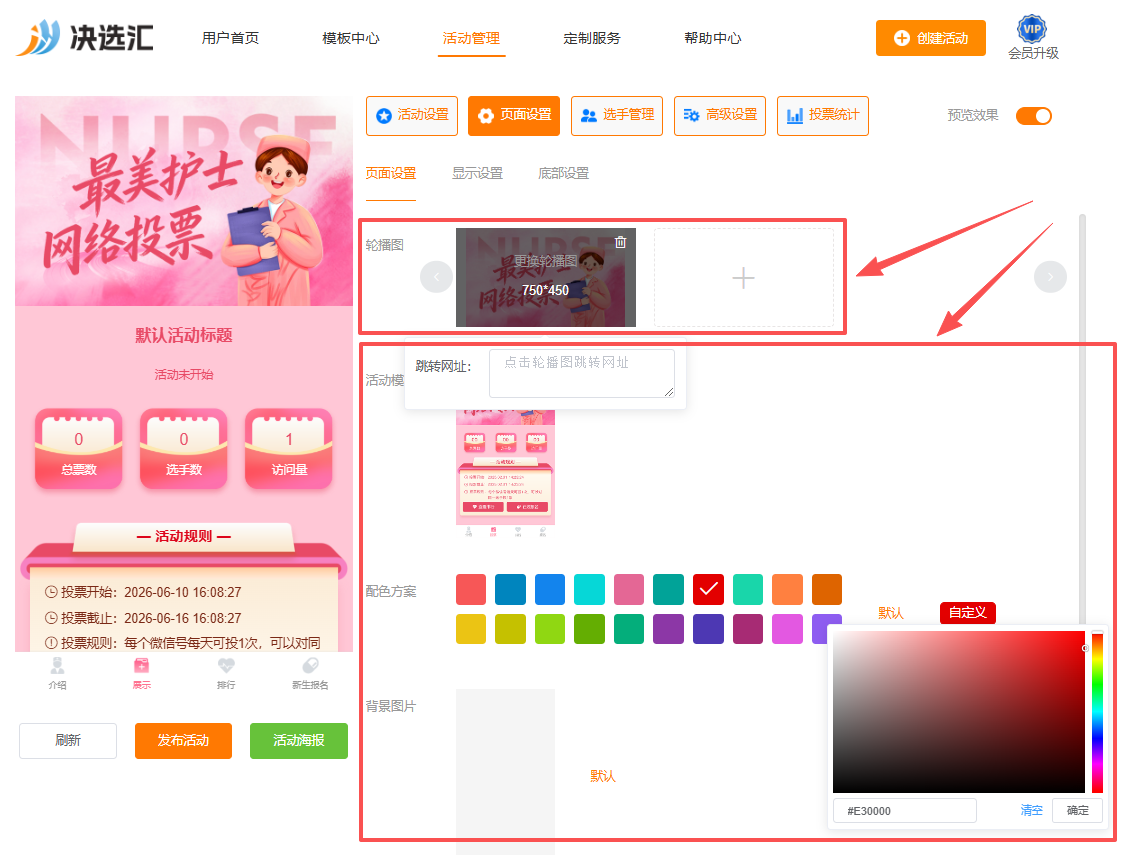Click the 活动海报 button
The width and height of the screenshot is (1138, 855).
tap(298, 740)
